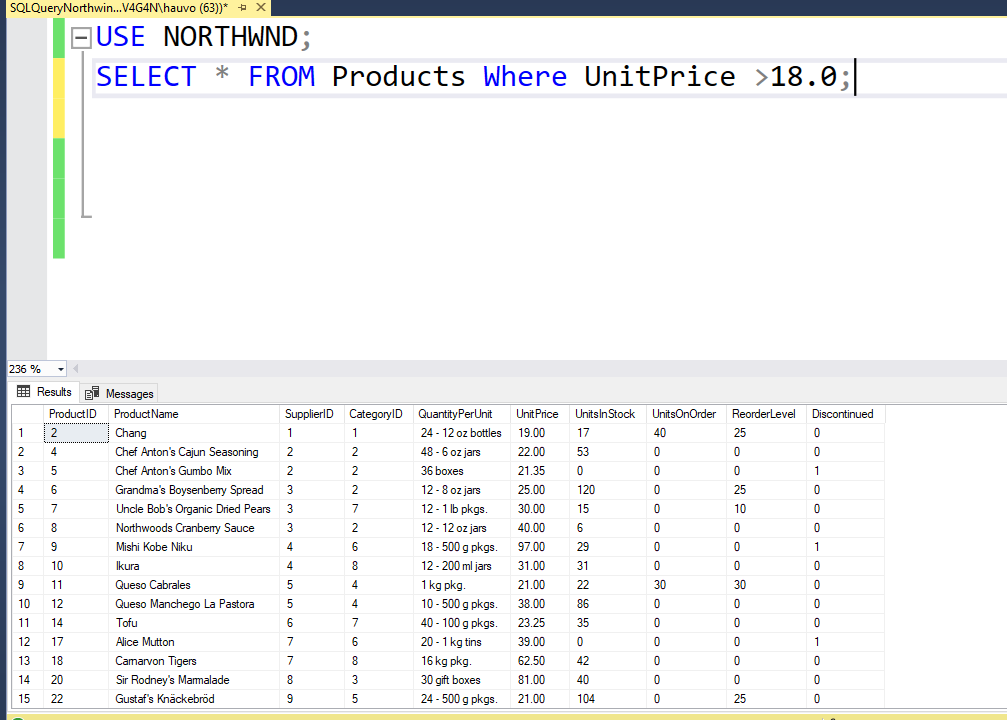Switch to the Messages tab
Viewport: 1007px width, 720px height.
click(120, 393)
